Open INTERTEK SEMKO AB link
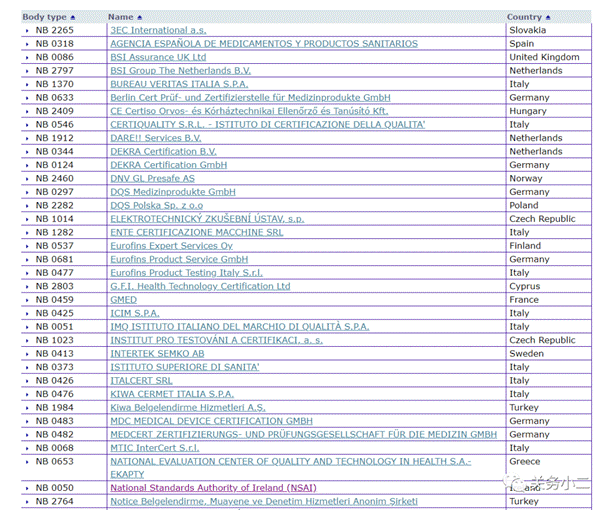The width and height of the screenshot is (610, 510). [157, 354]
